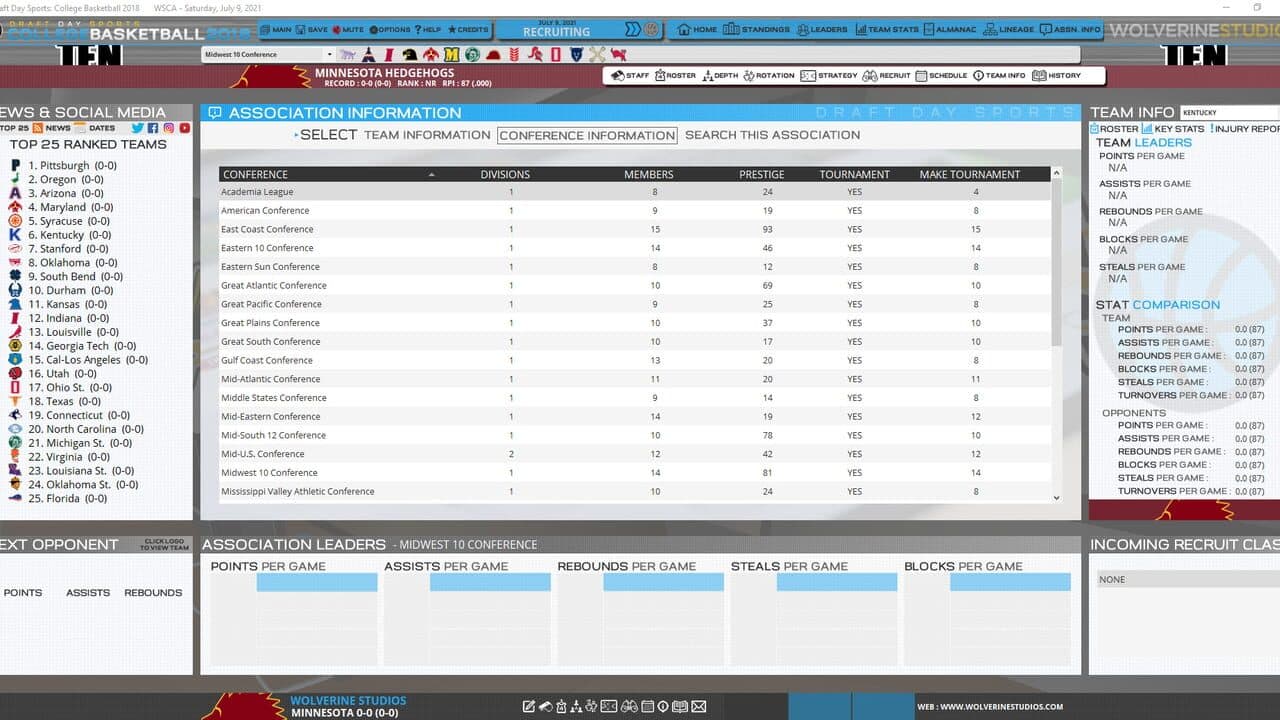The width and height of the screenshot is (1280, 720).
Task: Open the Recruit binoculars in team toolbar
Action: 887,75
